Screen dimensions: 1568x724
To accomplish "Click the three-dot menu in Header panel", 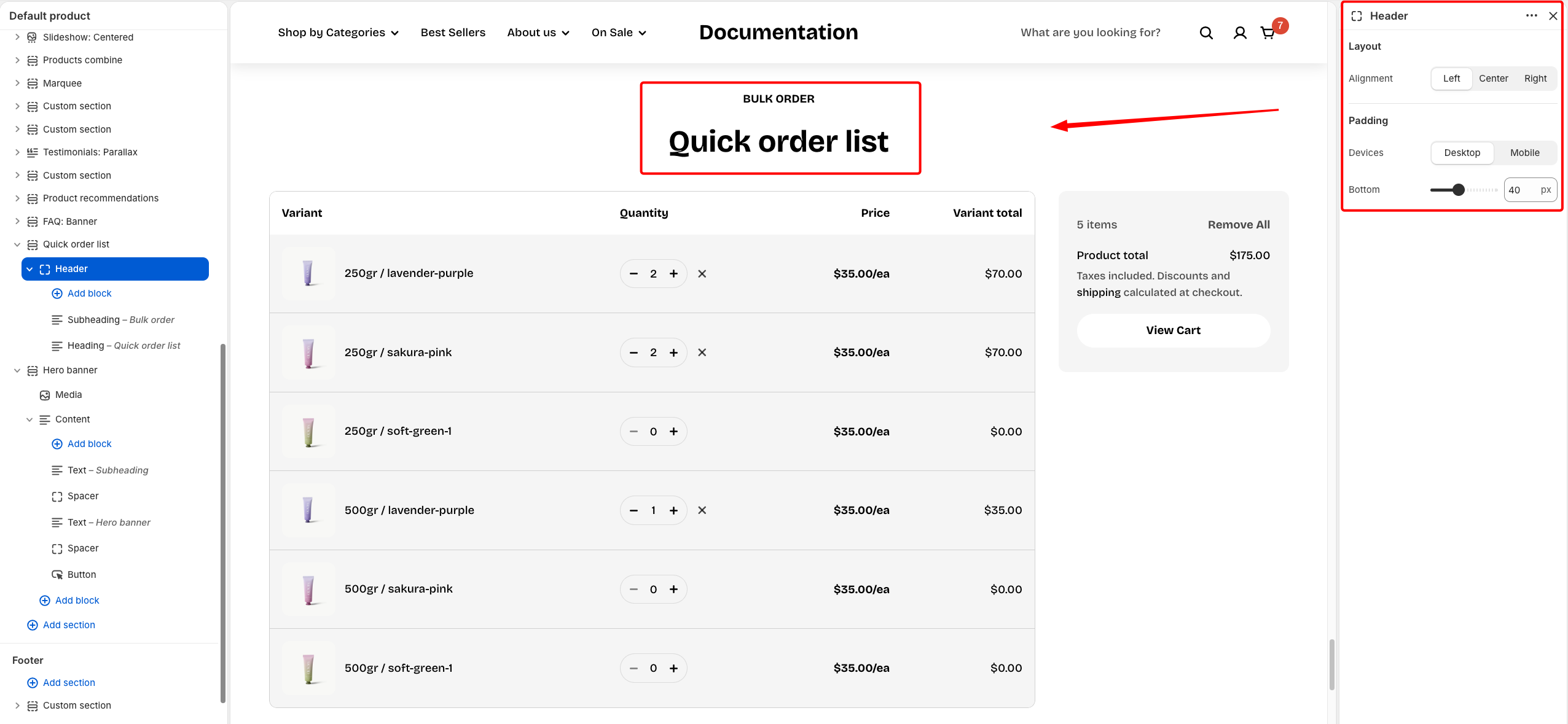I will point(1531,16).
